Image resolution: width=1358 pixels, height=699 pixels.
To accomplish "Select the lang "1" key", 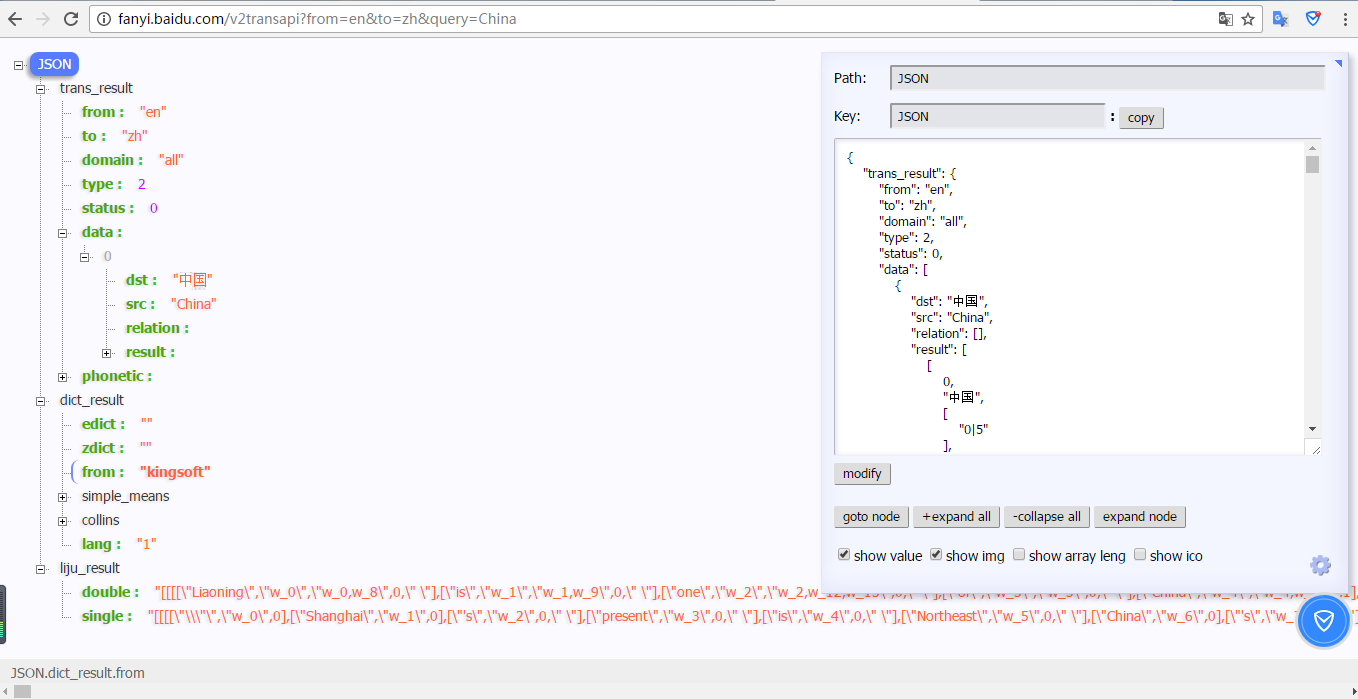I will click(x=101, y=544).
